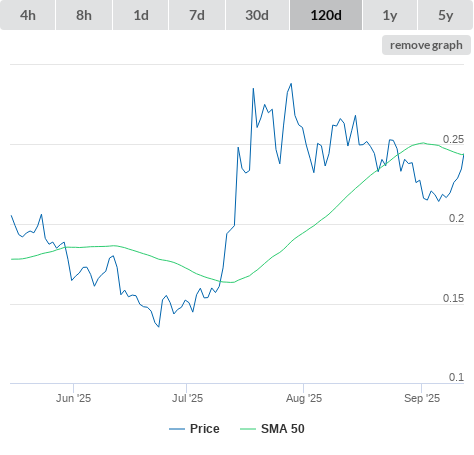Click the 0.15 price axis label
474x455 pixels.
click(453, 298)
